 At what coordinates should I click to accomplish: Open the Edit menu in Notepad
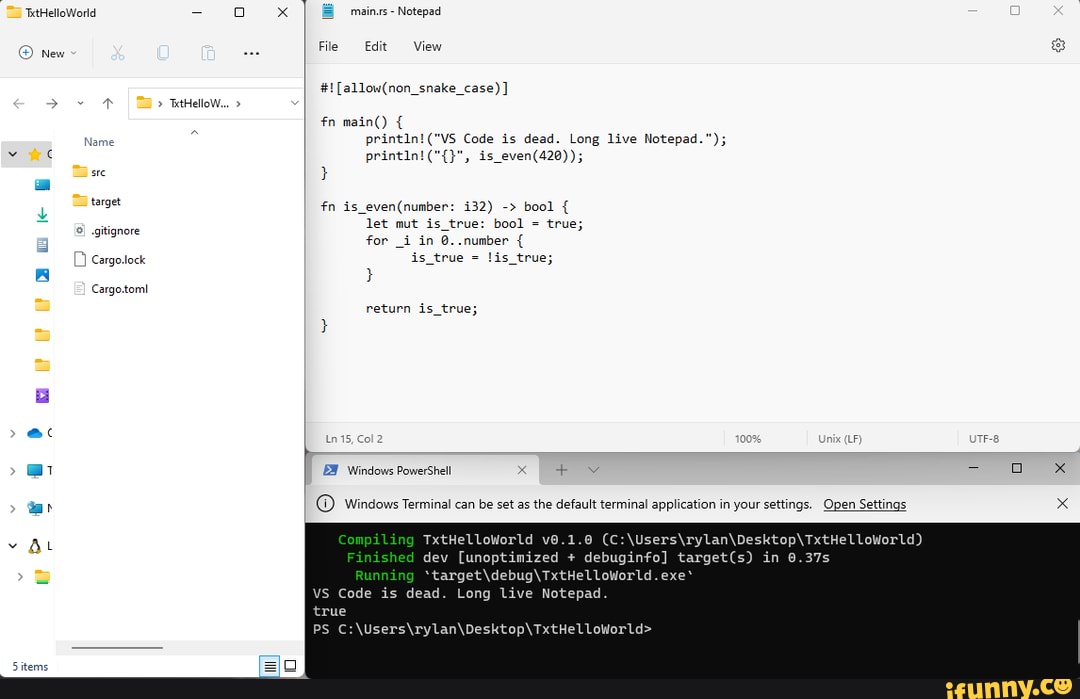[375, 46]
